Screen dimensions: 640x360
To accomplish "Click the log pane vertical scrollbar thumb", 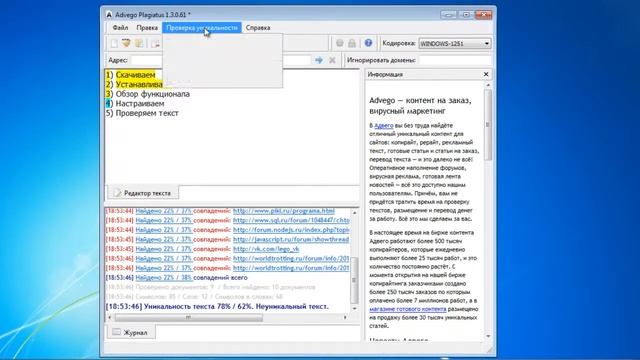I will click(x=354, y=280).
